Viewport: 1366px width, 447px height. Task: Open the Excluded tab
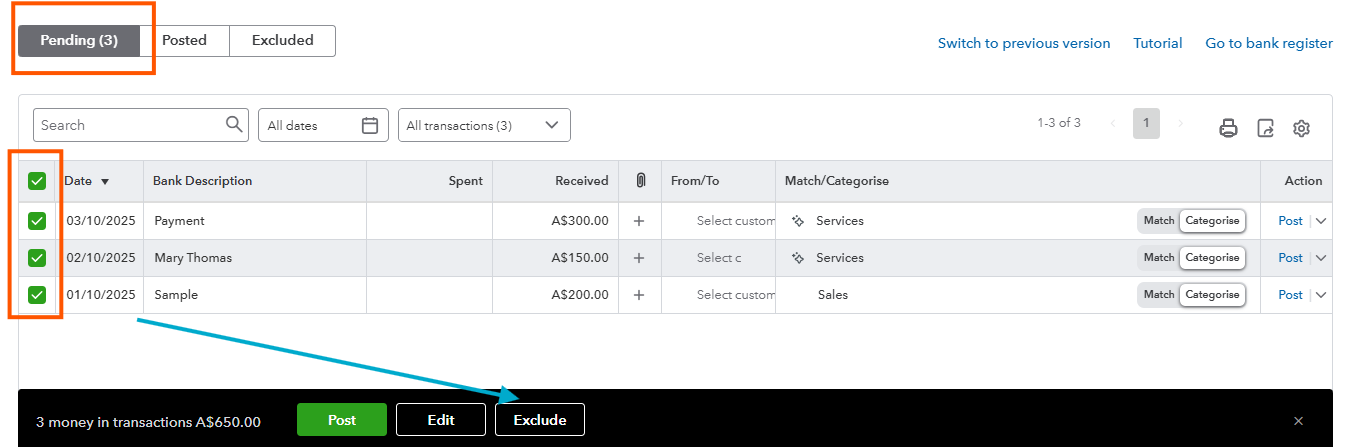click(282, 41)
